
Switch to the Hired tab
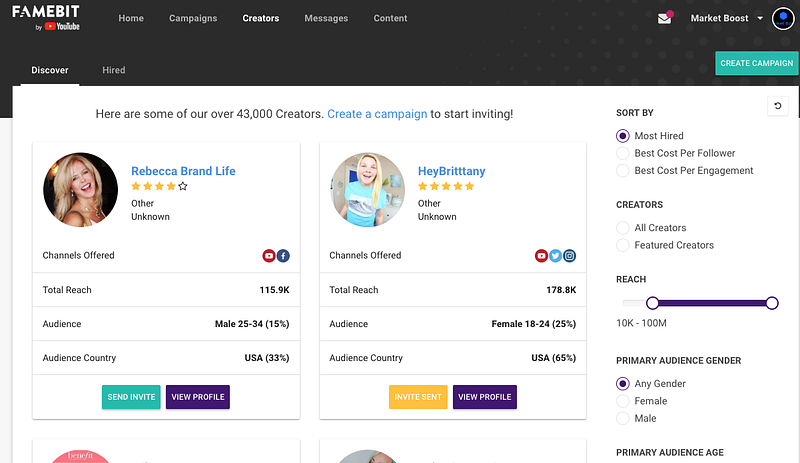[x=114, y=70]
